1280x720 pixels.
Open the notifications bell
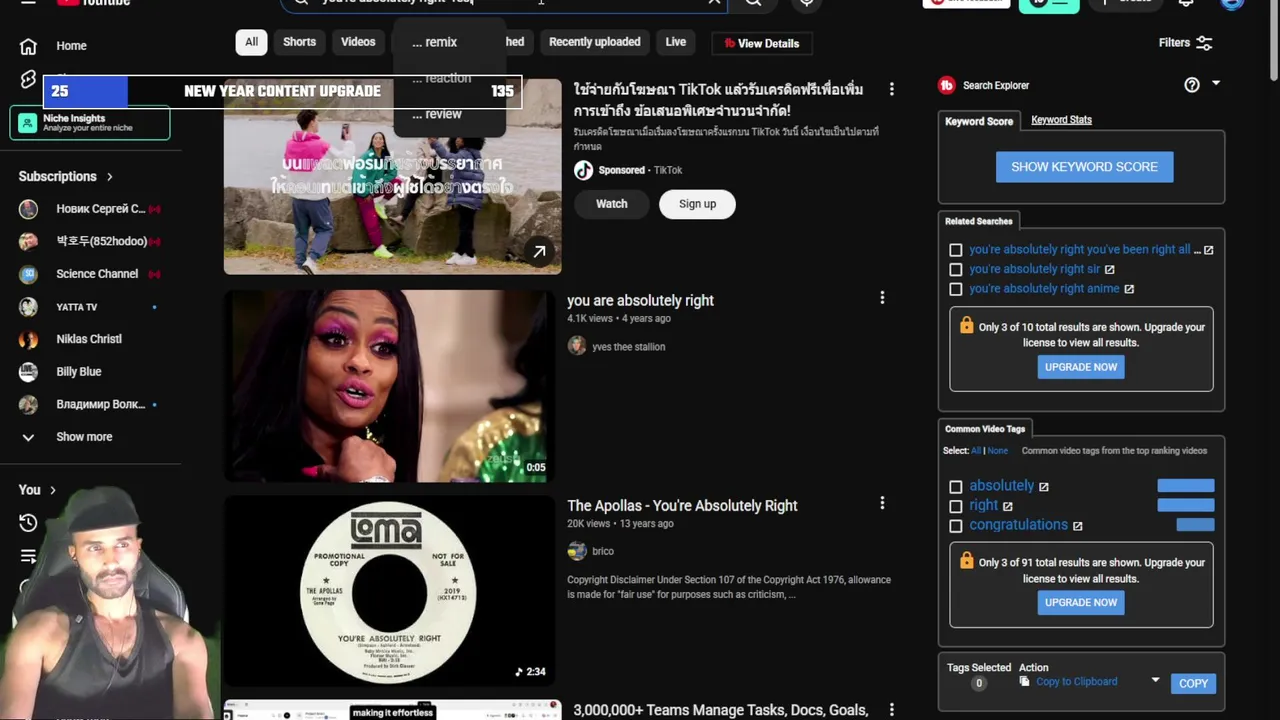click(x=1186, y=3)
